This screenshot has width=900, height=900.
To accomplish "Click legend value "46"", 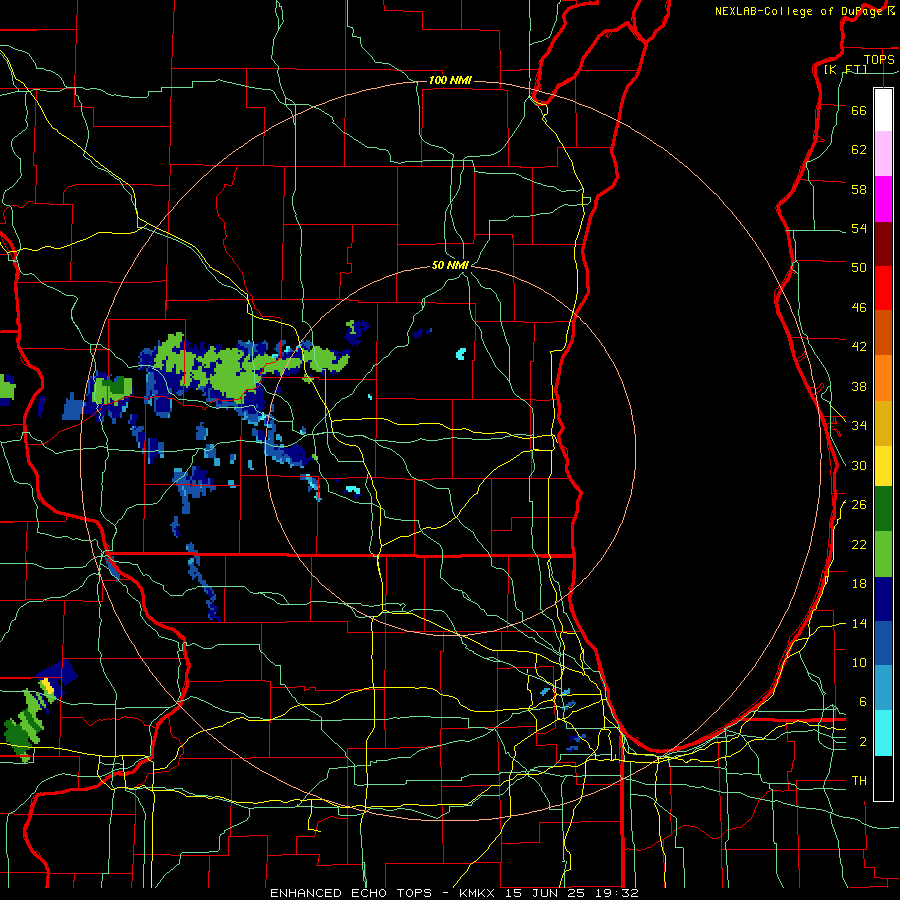I will pos(859,307).
